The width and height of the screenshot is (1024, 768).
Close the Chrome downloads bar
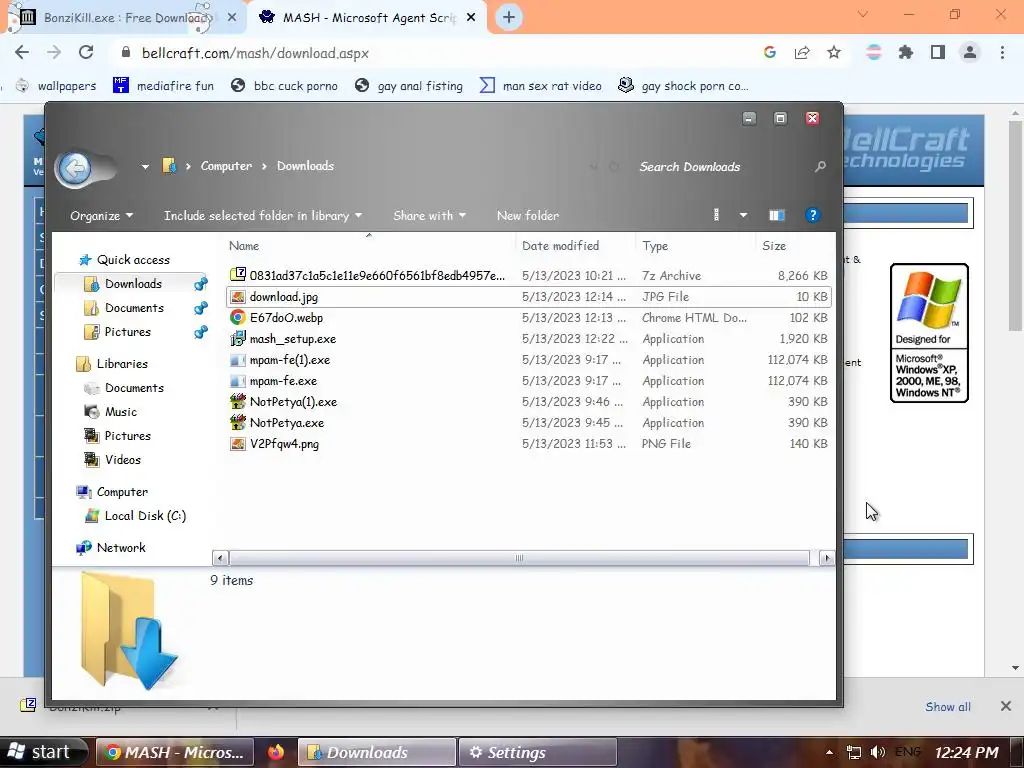click(1006, 706)
